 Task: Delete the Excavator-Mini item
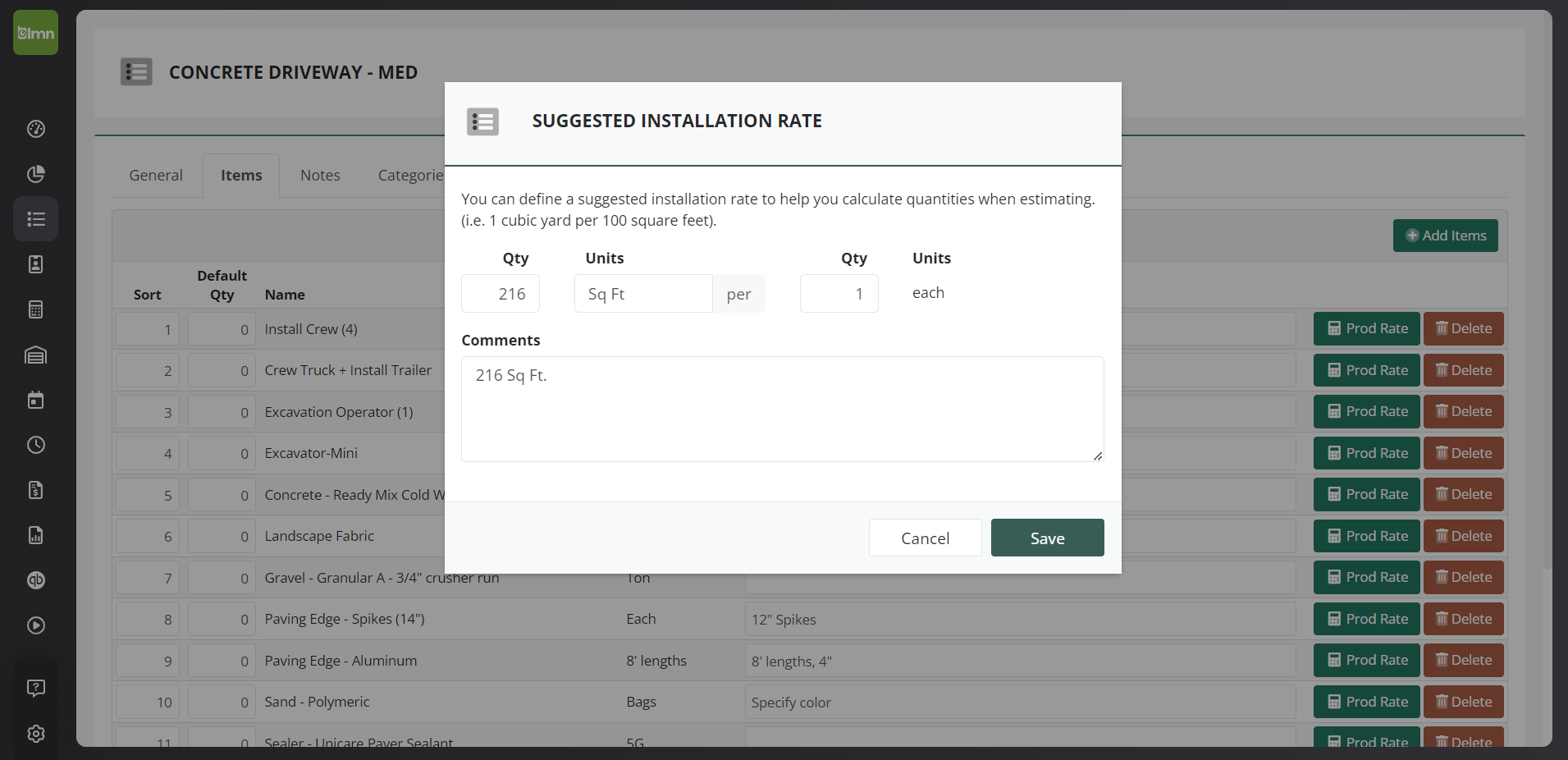pos(1463,453)
